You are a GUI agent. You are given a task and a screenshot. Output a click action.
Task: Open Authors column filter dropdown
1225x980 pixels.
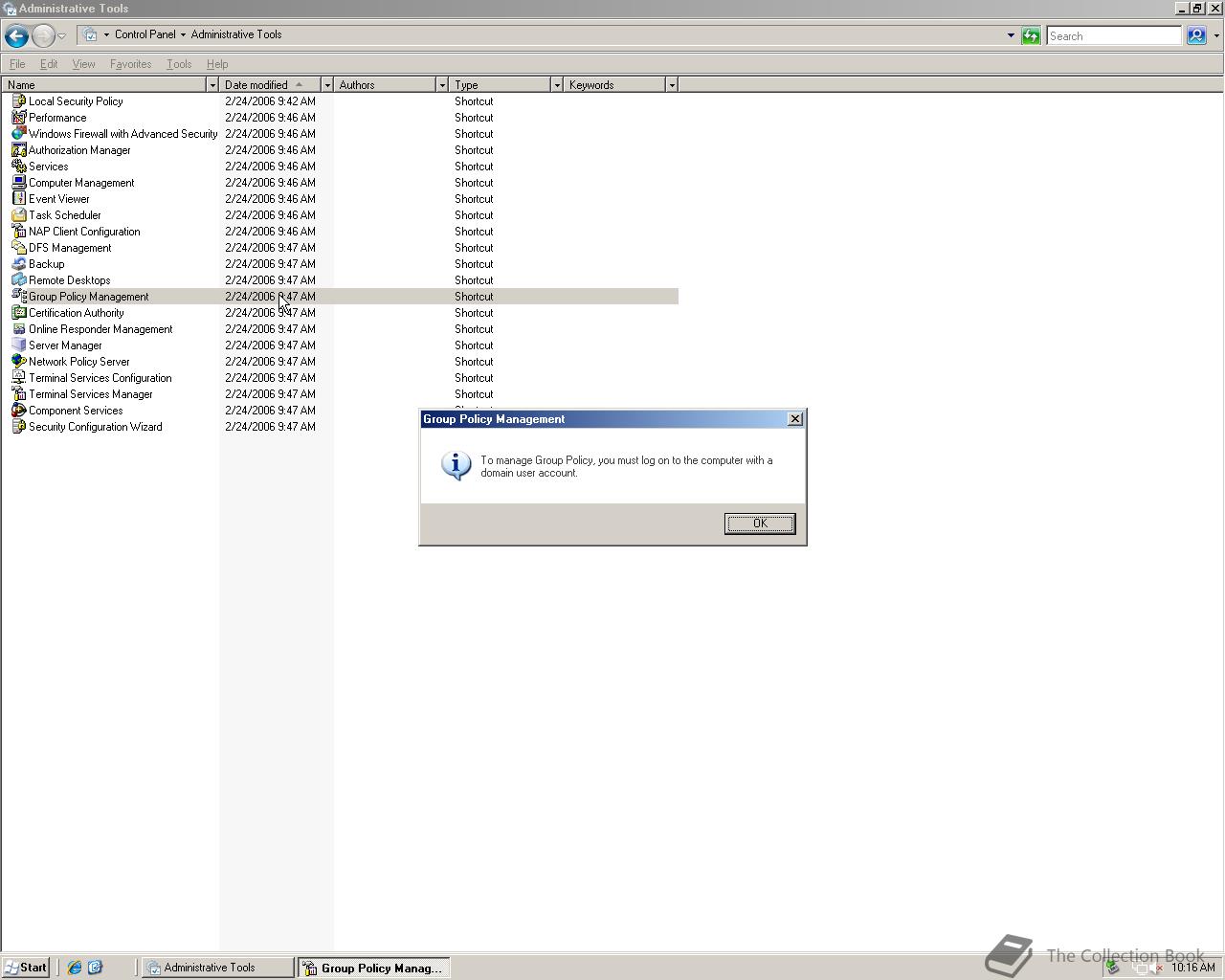coord(442,85)
